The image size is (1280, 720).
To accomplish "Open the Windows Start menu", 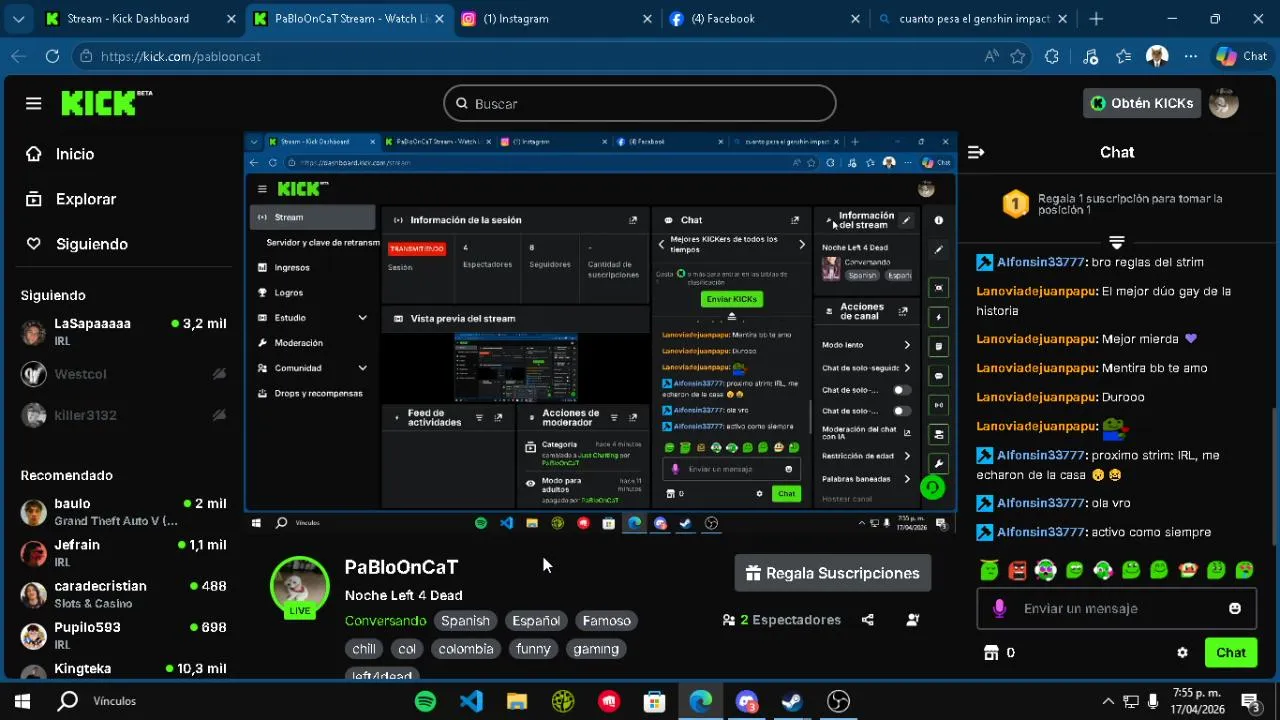I will [x=22, y=701].
